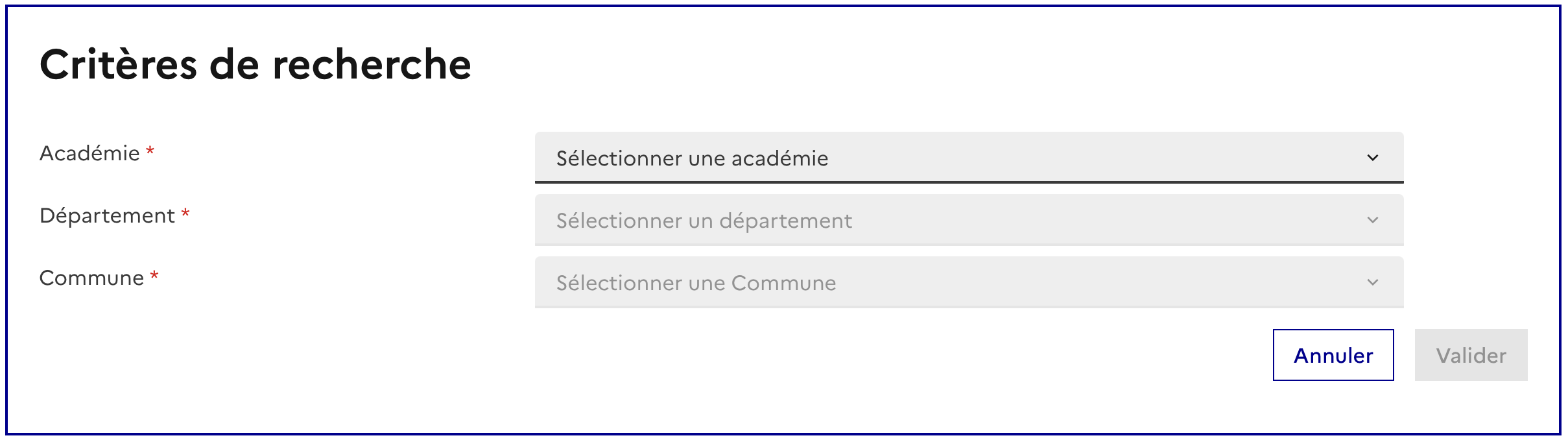The height and width of the screenshot is (440, 1568).
Task: Click the red asterisk next to Commune
Action: tap(154, 276)
